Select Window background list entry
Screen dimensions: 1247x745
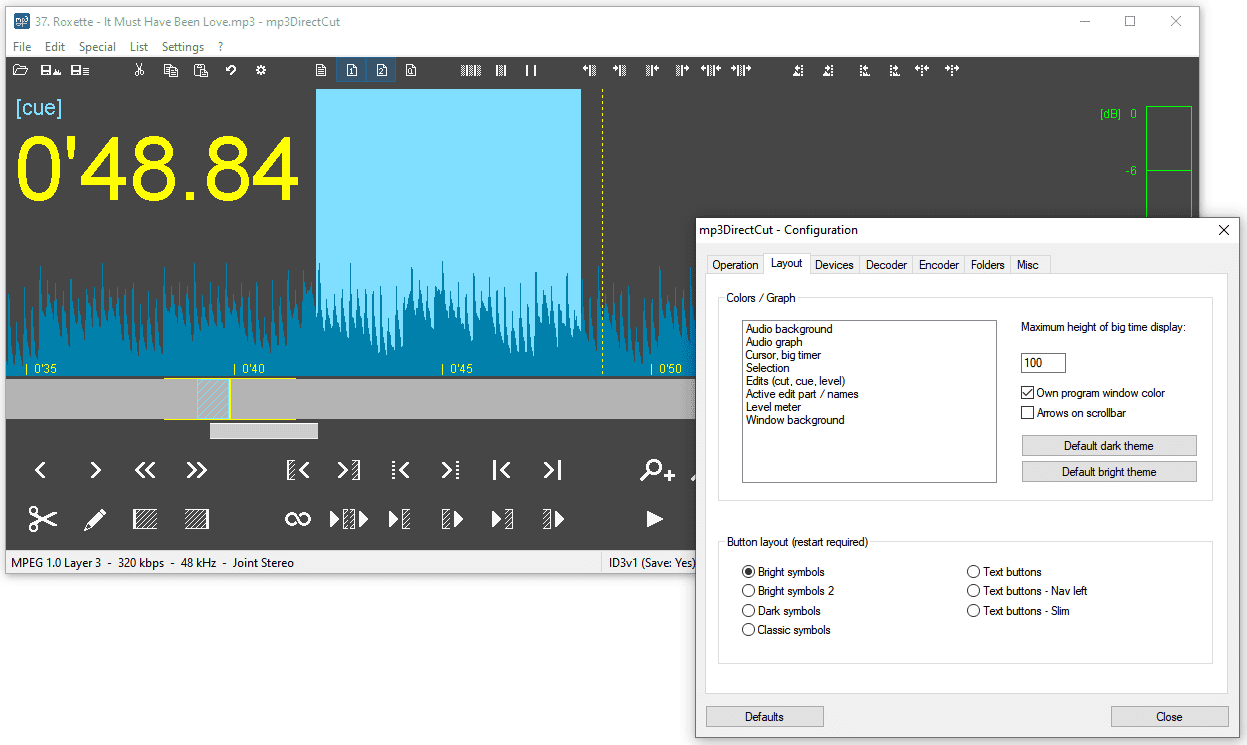(795, 420)
